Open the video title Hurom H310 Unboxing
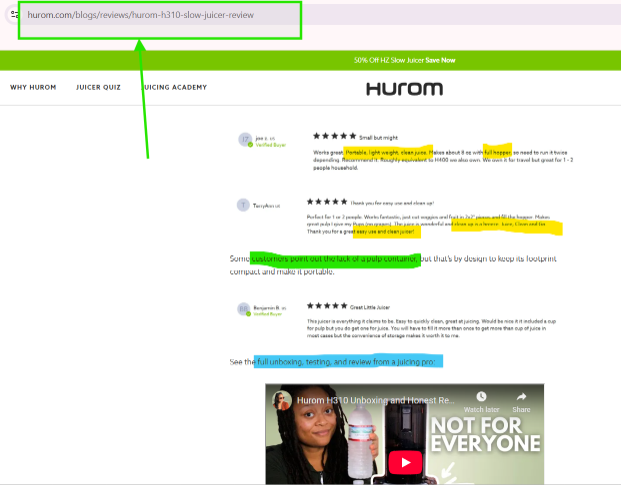621x485 pixels. pos(375,400)
